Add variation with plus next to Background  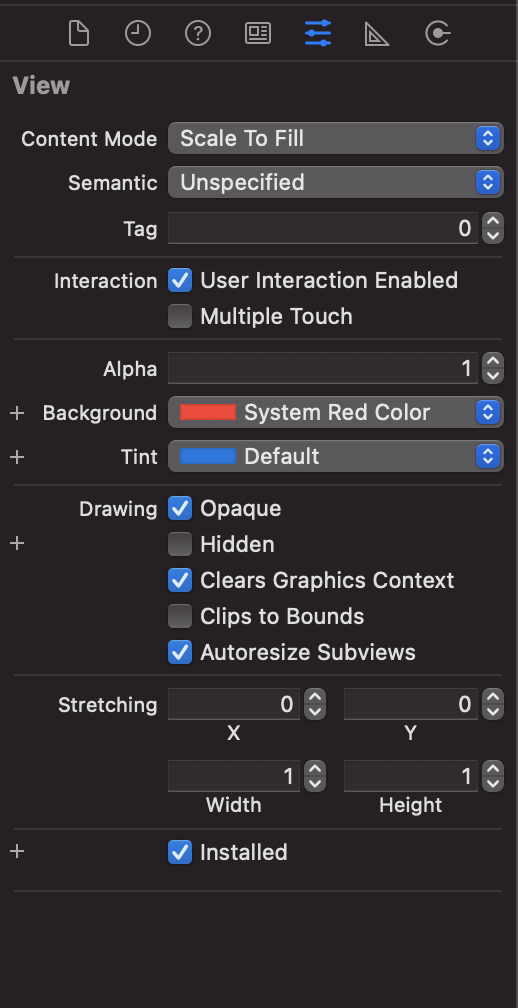[17, 413]
